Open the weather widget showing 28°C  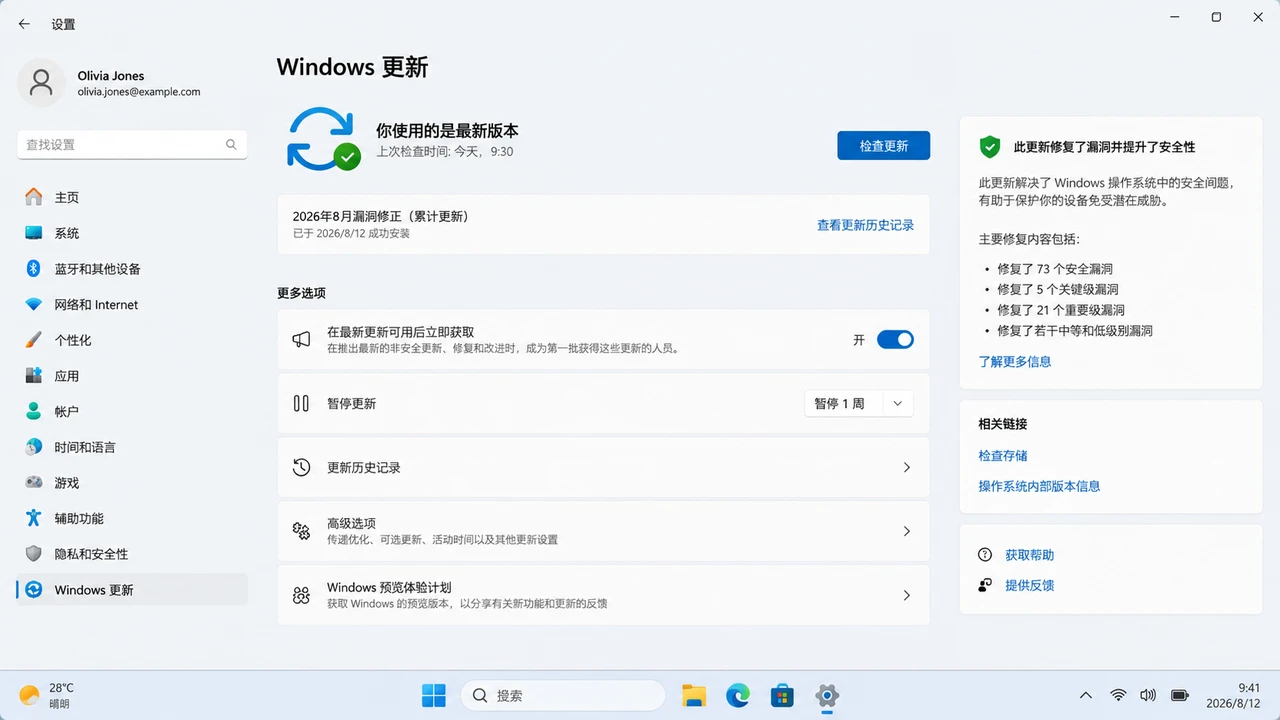pos(47,695)
